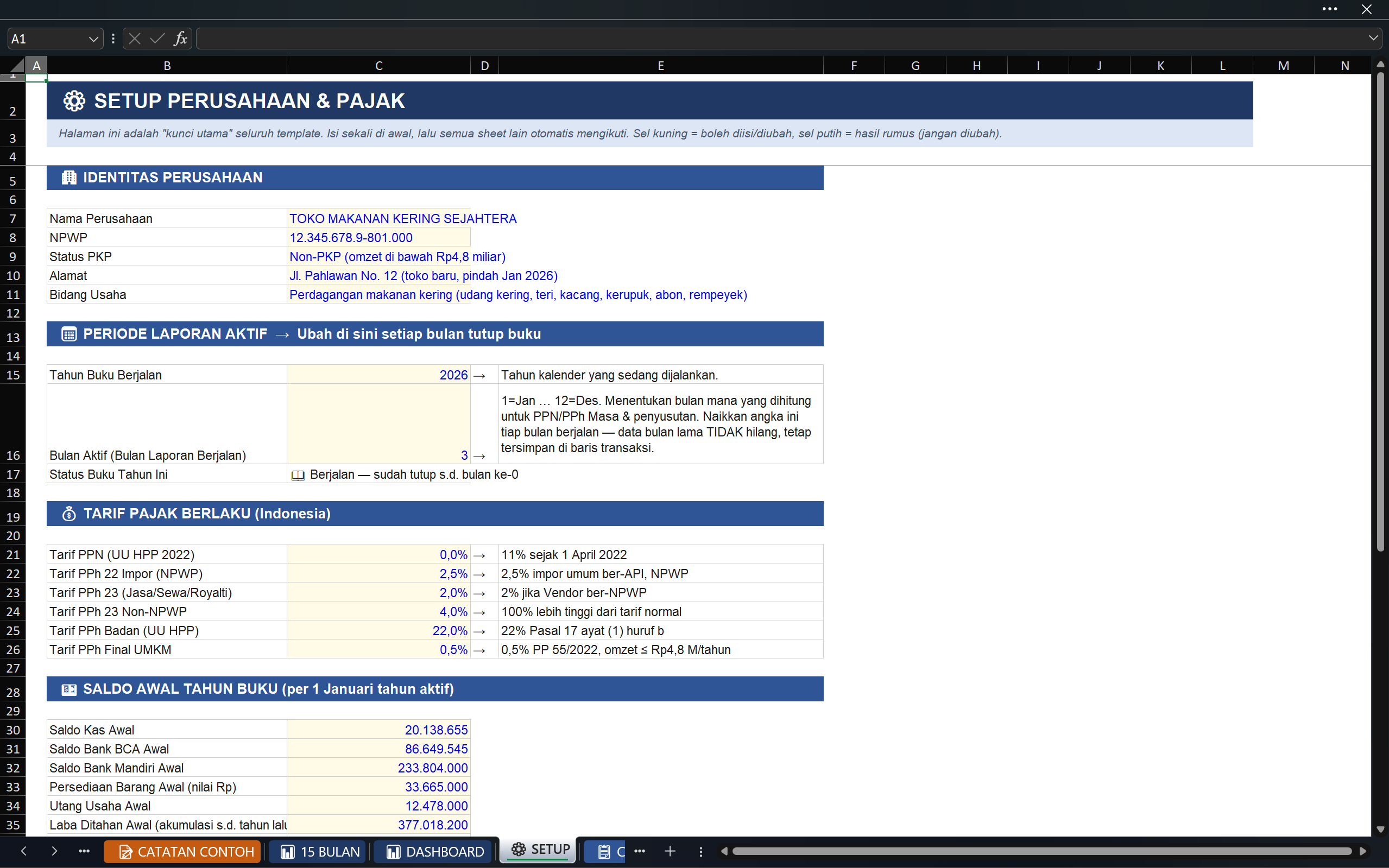
Task: Click the Alamat value Jl. Pahlawan No. 12
Action: [x=378, y=275]
